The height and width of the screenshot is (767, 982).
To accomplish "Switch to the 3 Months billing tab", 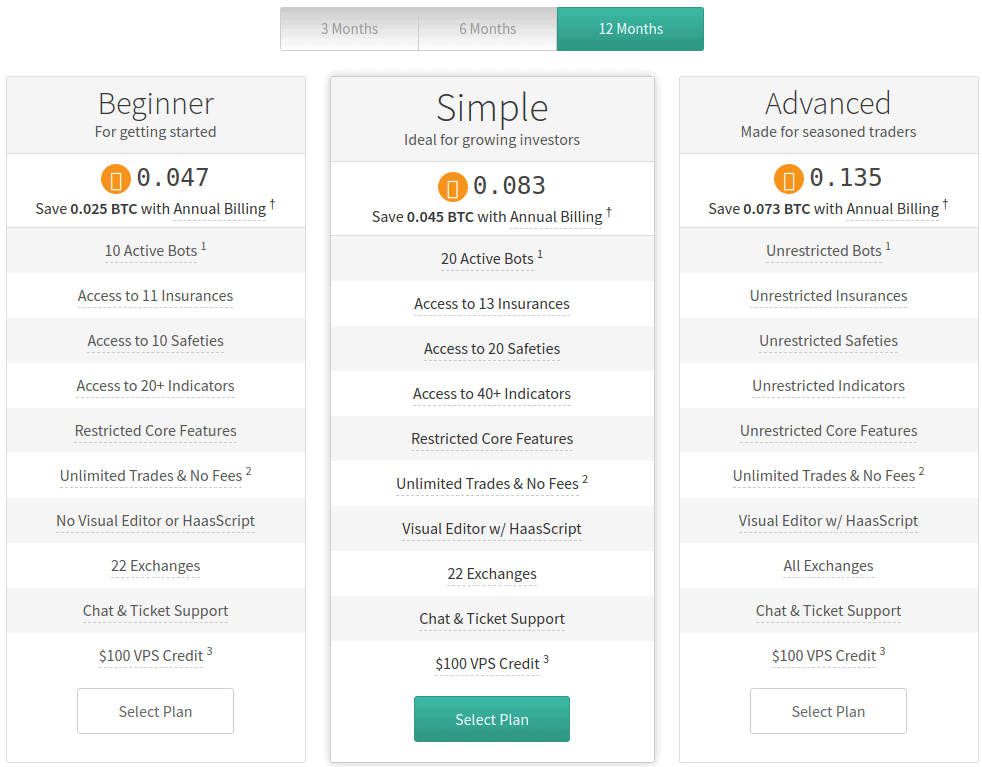I will click(349, 29).
